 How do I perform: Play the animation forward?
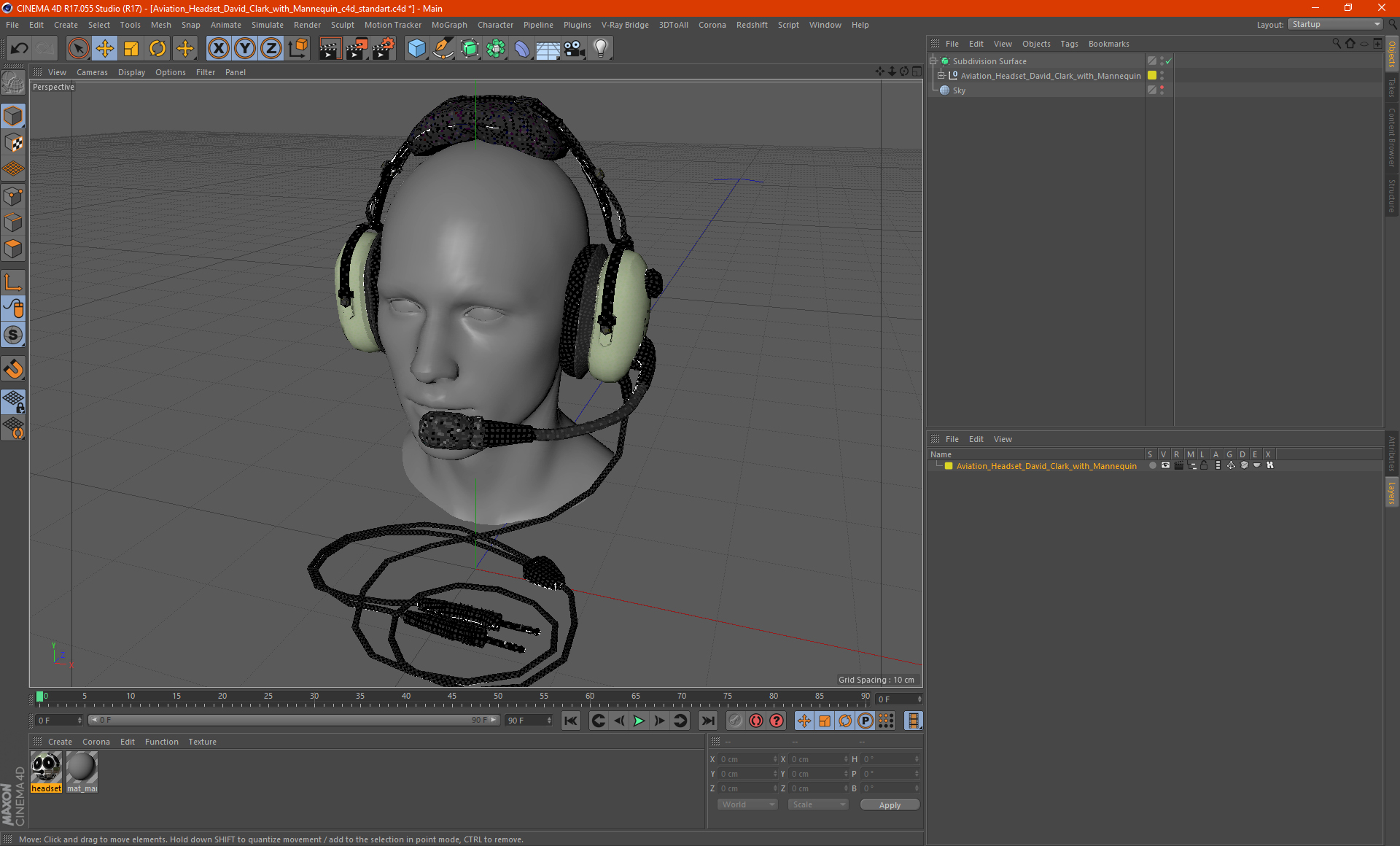point(639,721)
